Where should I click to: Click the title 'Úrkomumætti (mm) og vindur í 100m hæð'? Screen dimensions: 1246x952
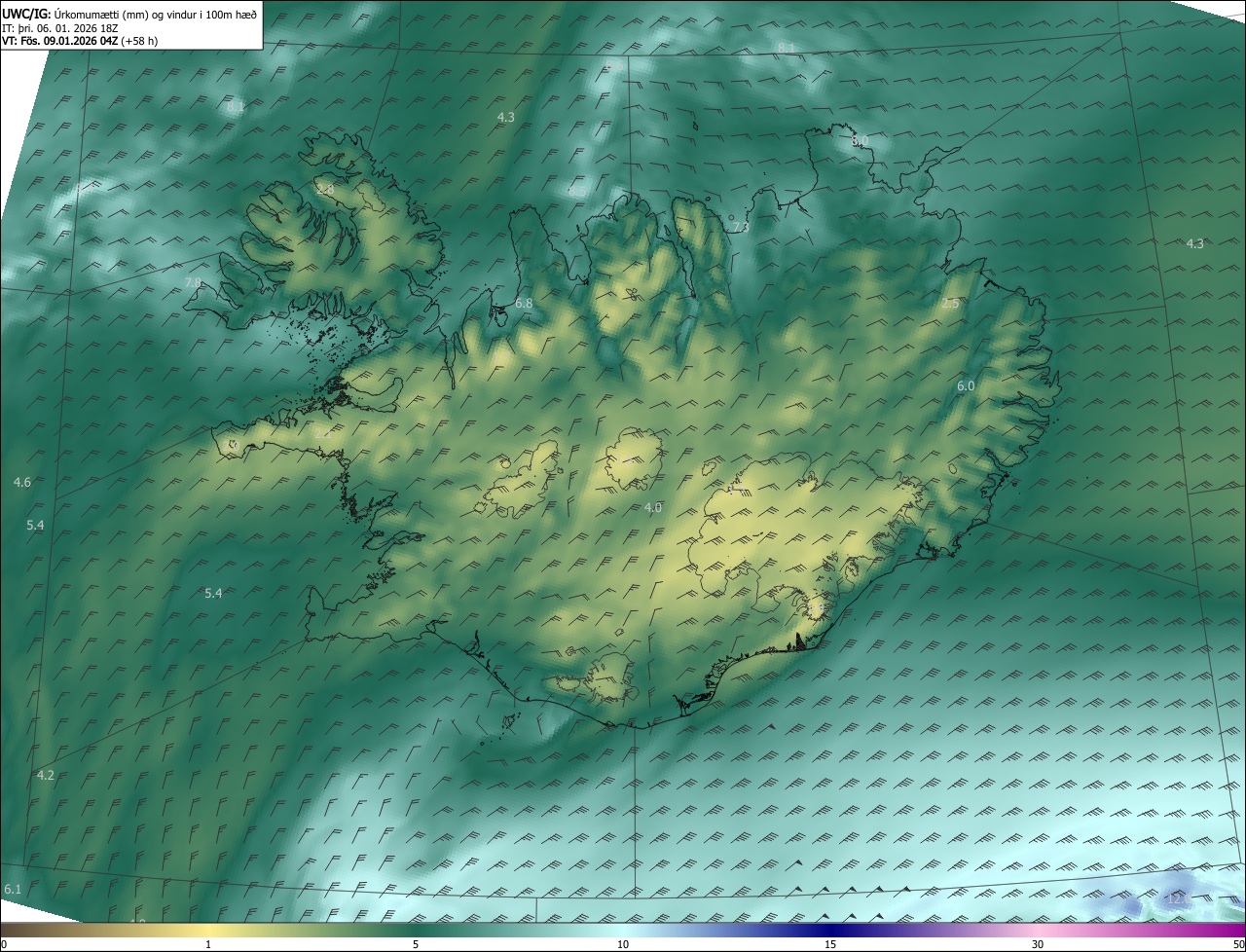click(x=156, y=14)
